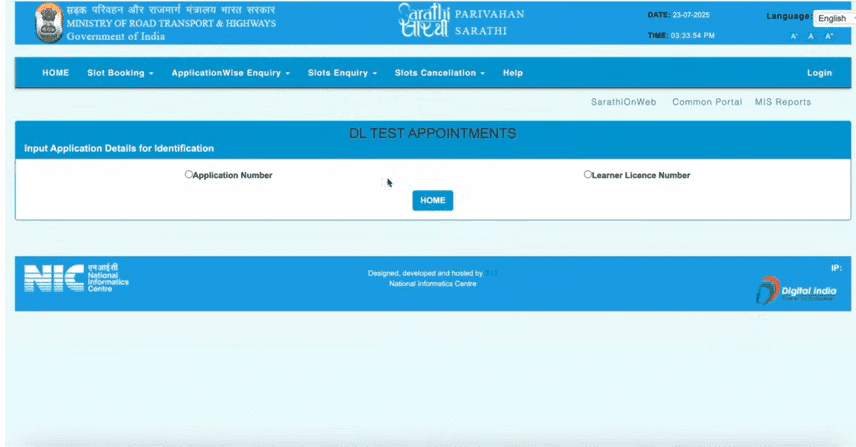Click the Digital India logo
856x447 pixels.
click(x=795, y=290)
